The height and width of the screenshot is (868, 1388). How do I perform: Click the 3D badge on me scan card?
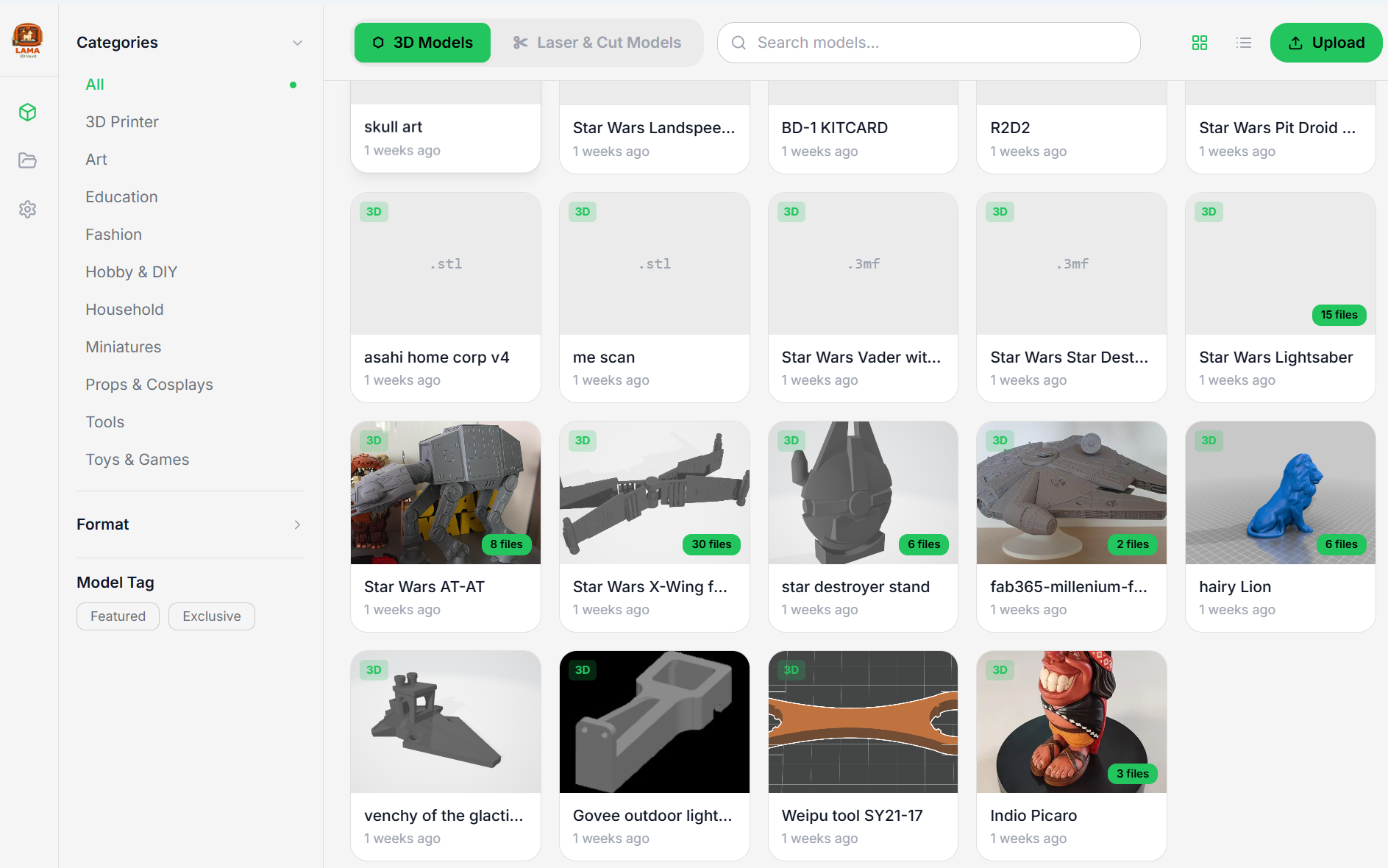583,212
